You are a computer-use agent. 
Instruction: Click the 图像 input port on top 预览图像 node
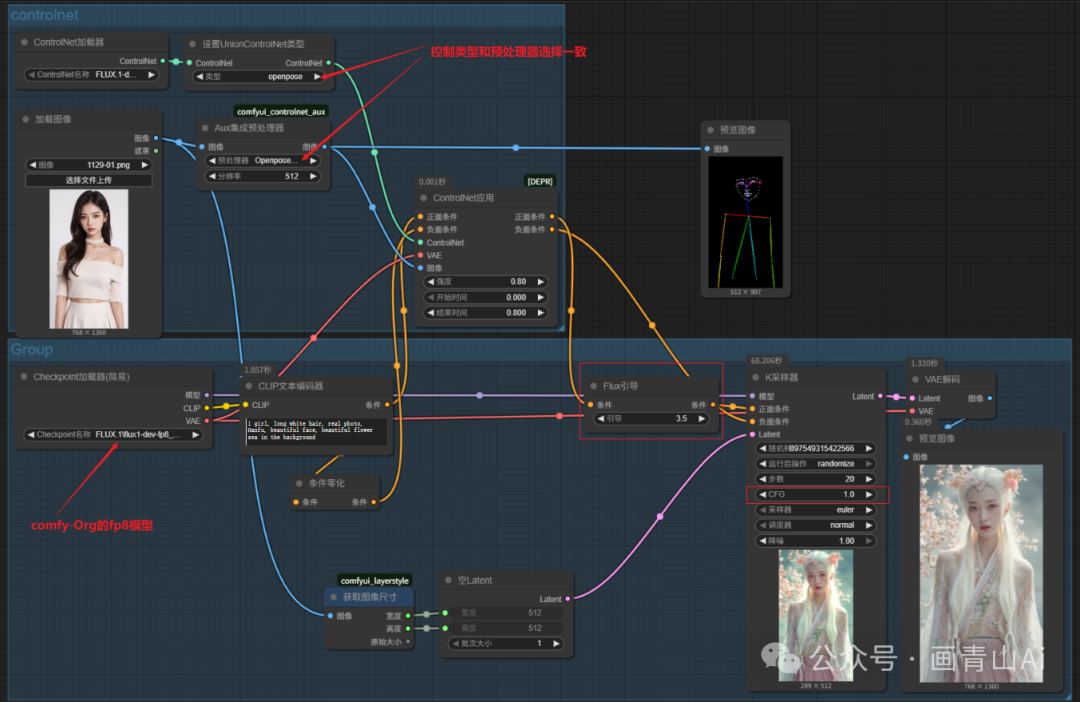(707, 149)
